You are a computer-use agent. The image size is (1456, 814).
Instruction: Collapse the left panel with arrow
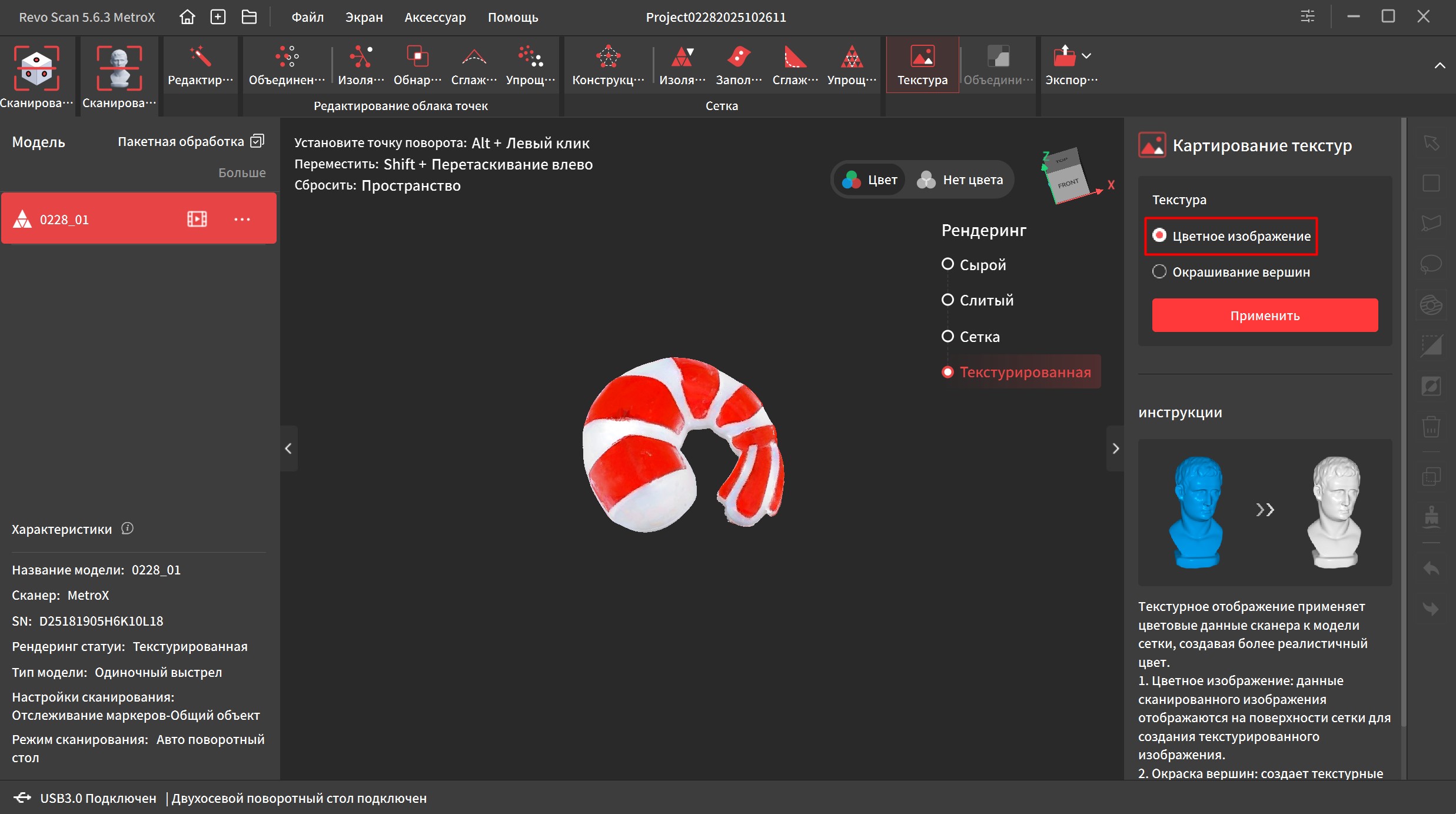pos(288,448)
